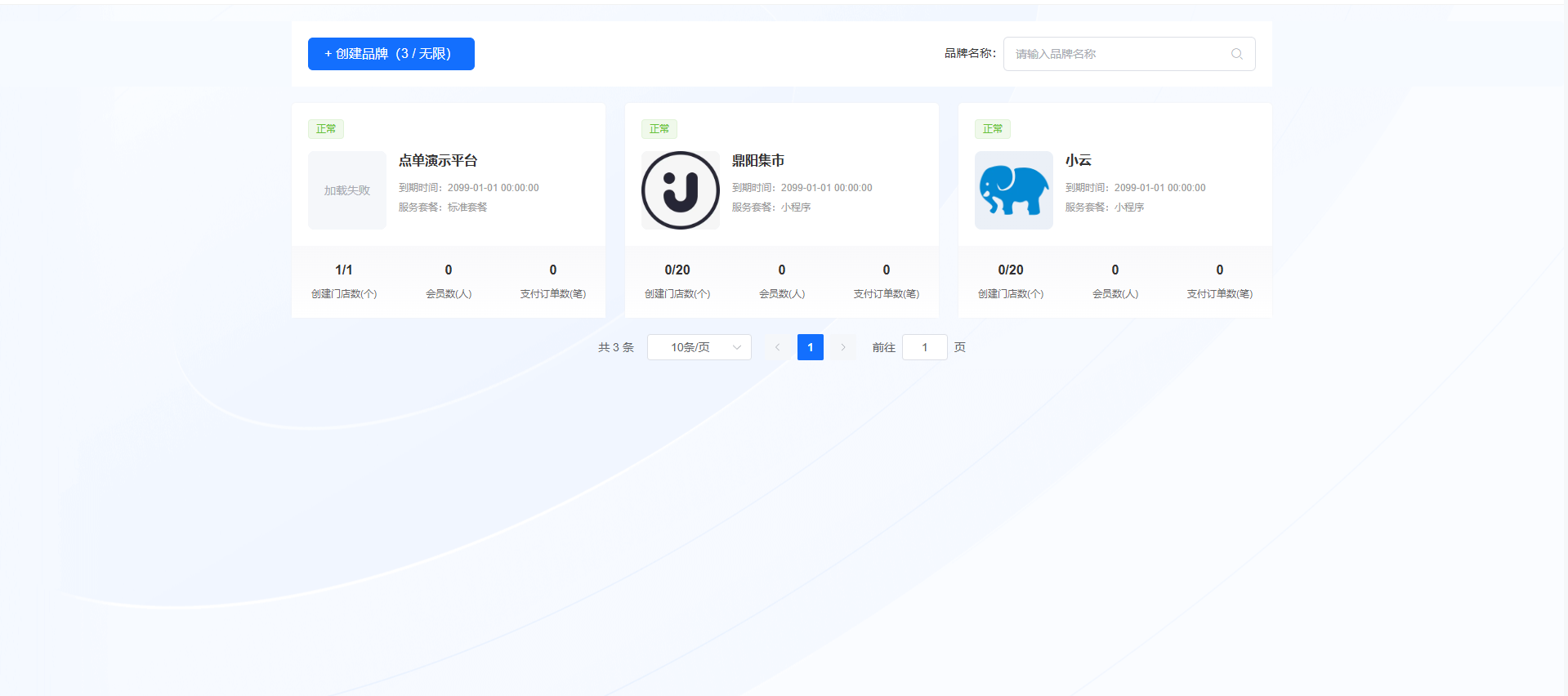Click the 正常 status tag on 鼎阳集市 card
The image size is (1568, 696).
coord(659,129)
